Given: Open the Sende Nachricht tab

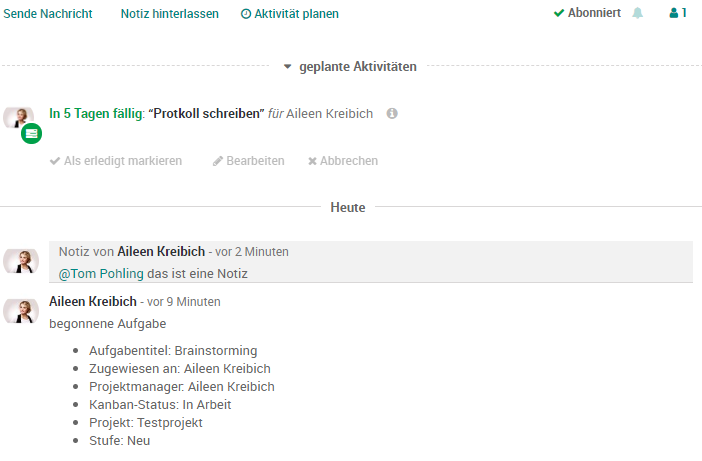Looking at the screenshot, I should pos(48,14).
